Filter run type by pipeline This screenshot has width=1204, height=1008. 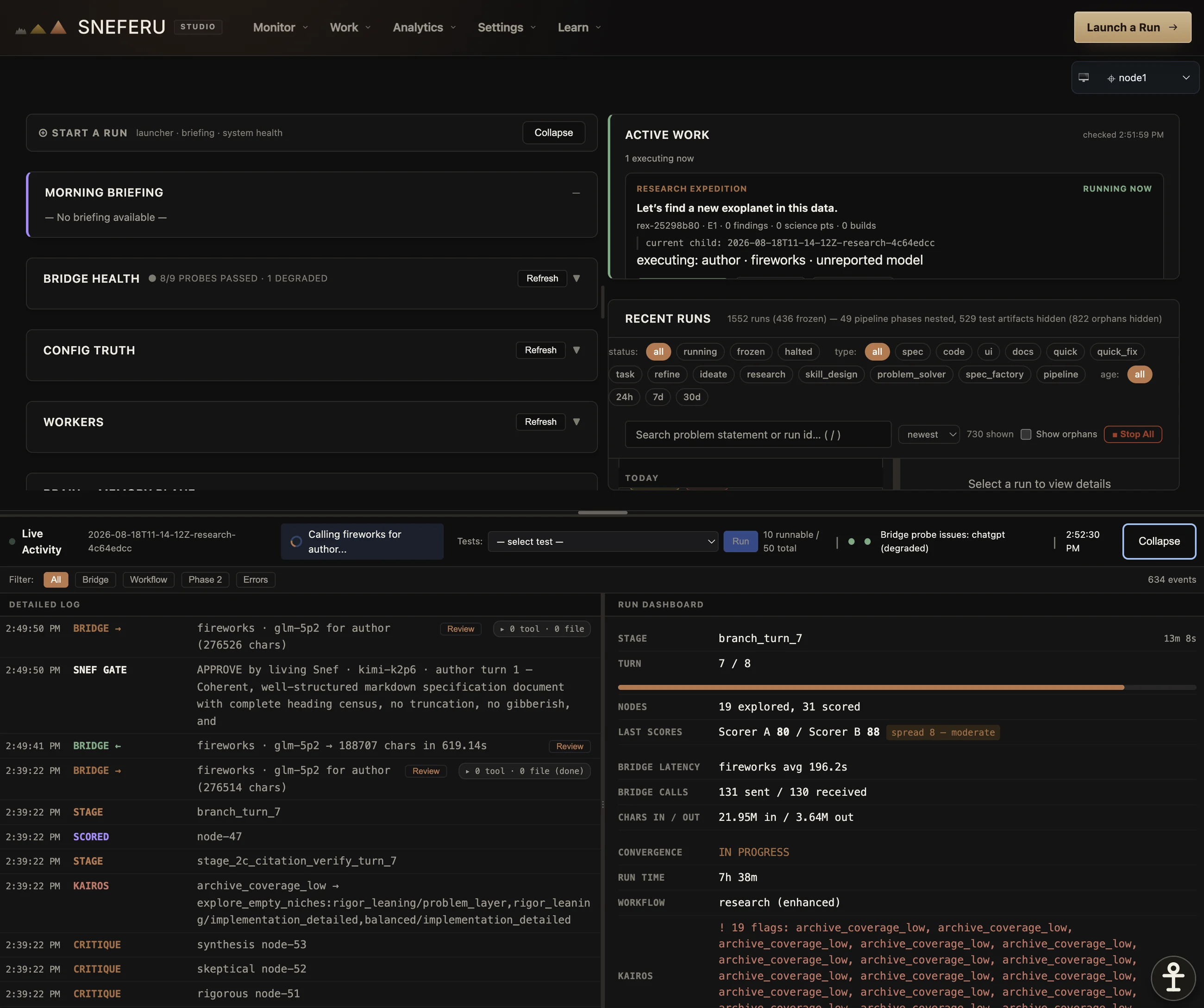tap(1060, 374)
